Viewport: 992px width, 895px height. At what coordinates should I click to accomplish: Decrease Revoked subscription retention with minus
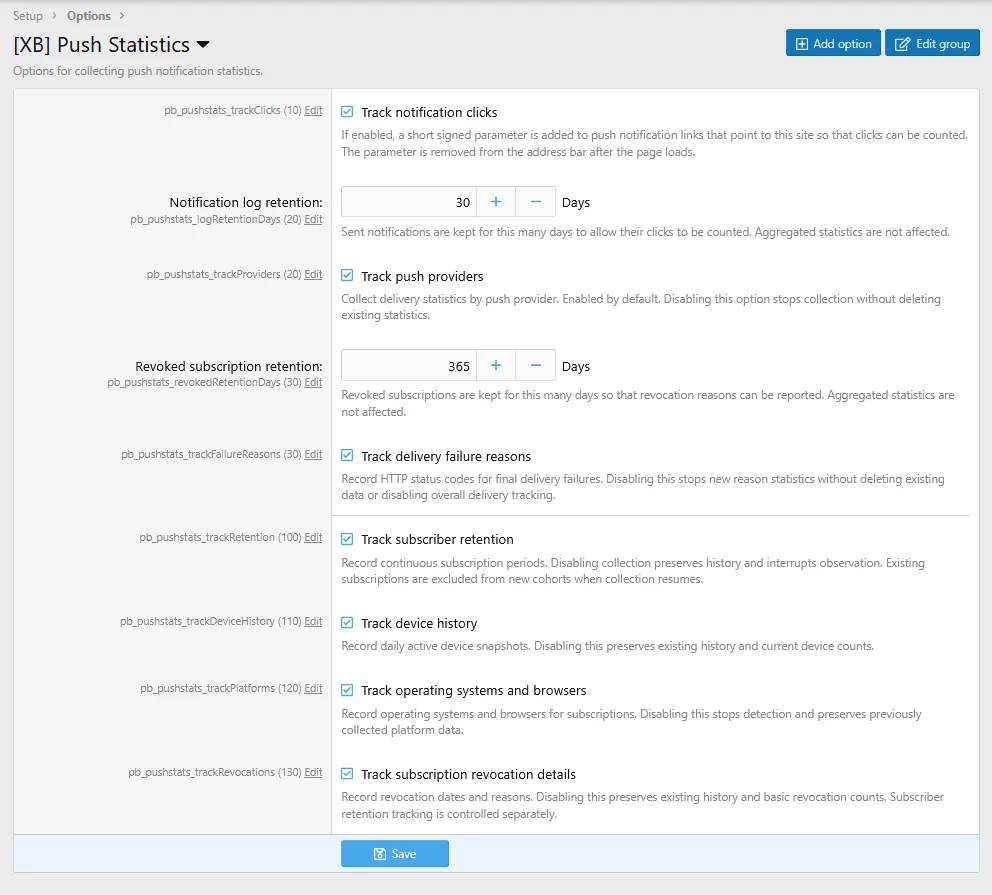[535, 365]
